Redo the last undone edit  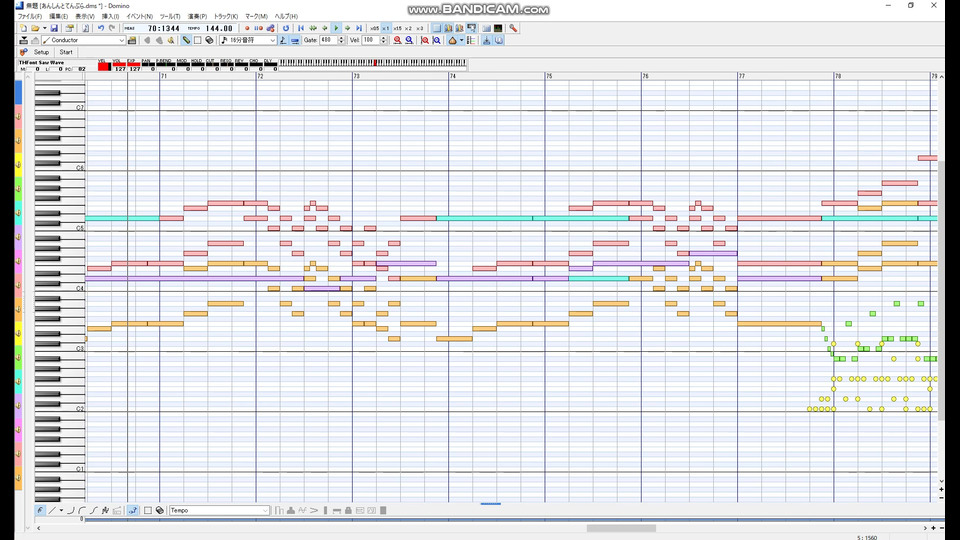coord(112,28)
